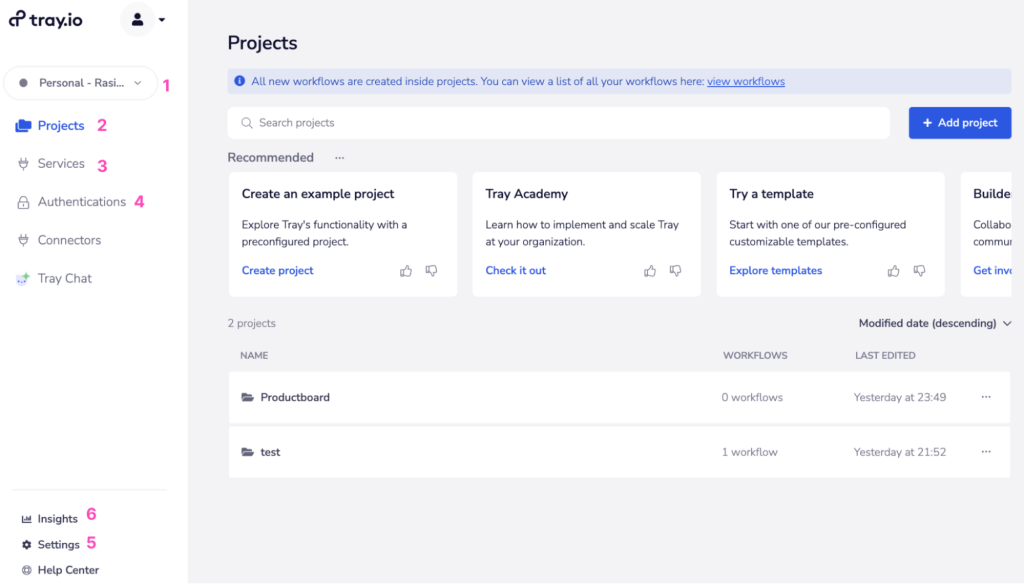Click the Help Center globe icon
1024x584 pixels.
pos(26,570)
